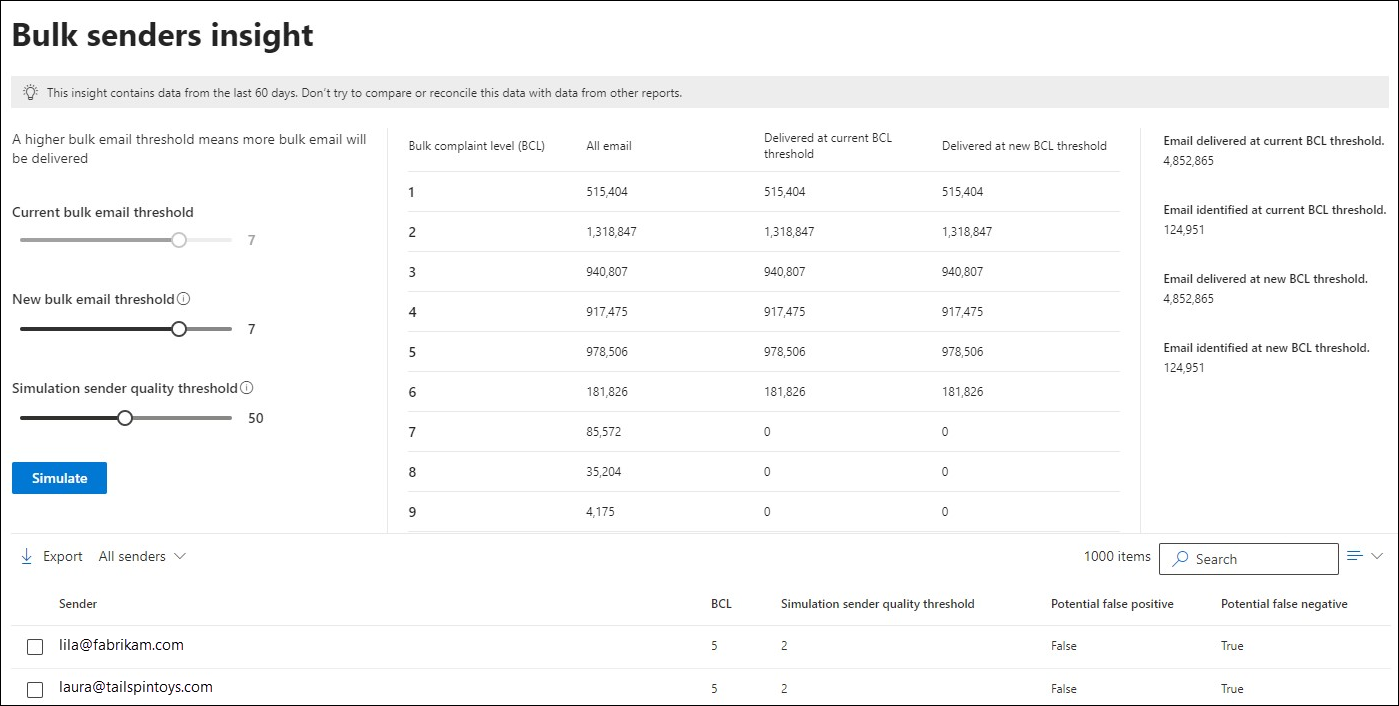
Task: Sort by the BCL column header
Action: (x=721, y=604)
